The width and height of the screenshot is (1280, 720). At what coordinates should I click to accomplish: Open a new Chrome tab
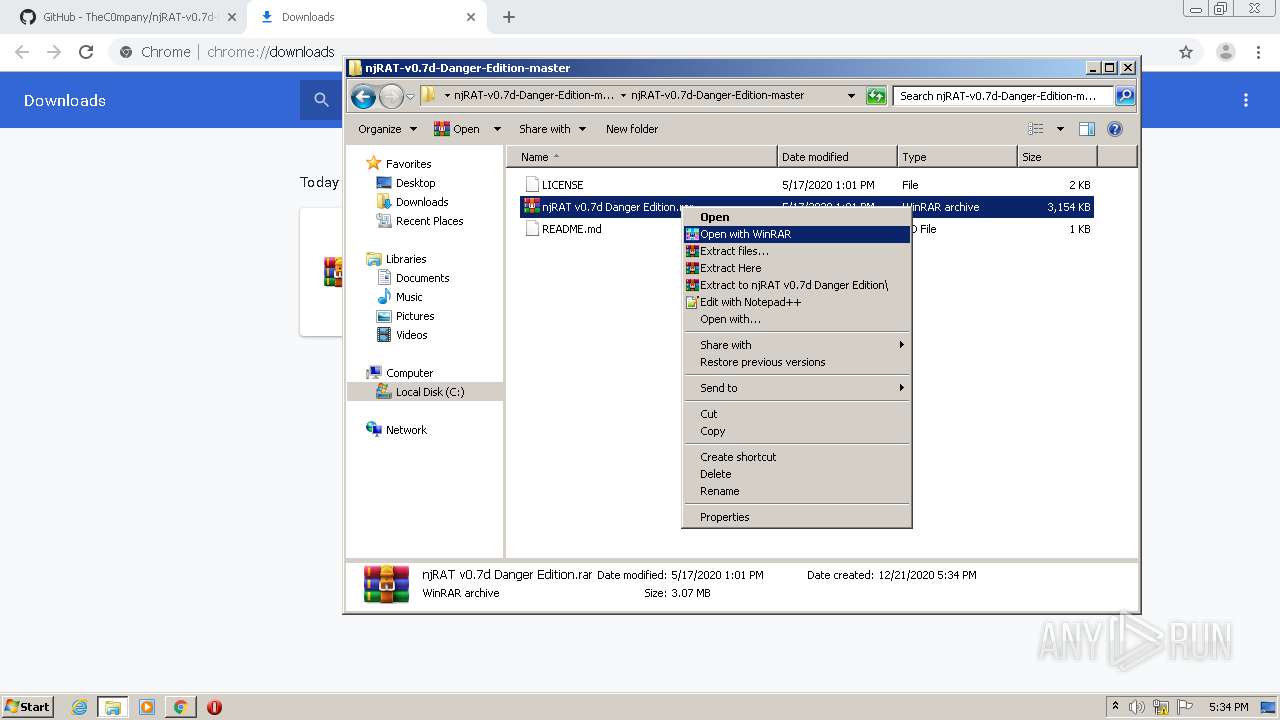(x=509, y=17)
